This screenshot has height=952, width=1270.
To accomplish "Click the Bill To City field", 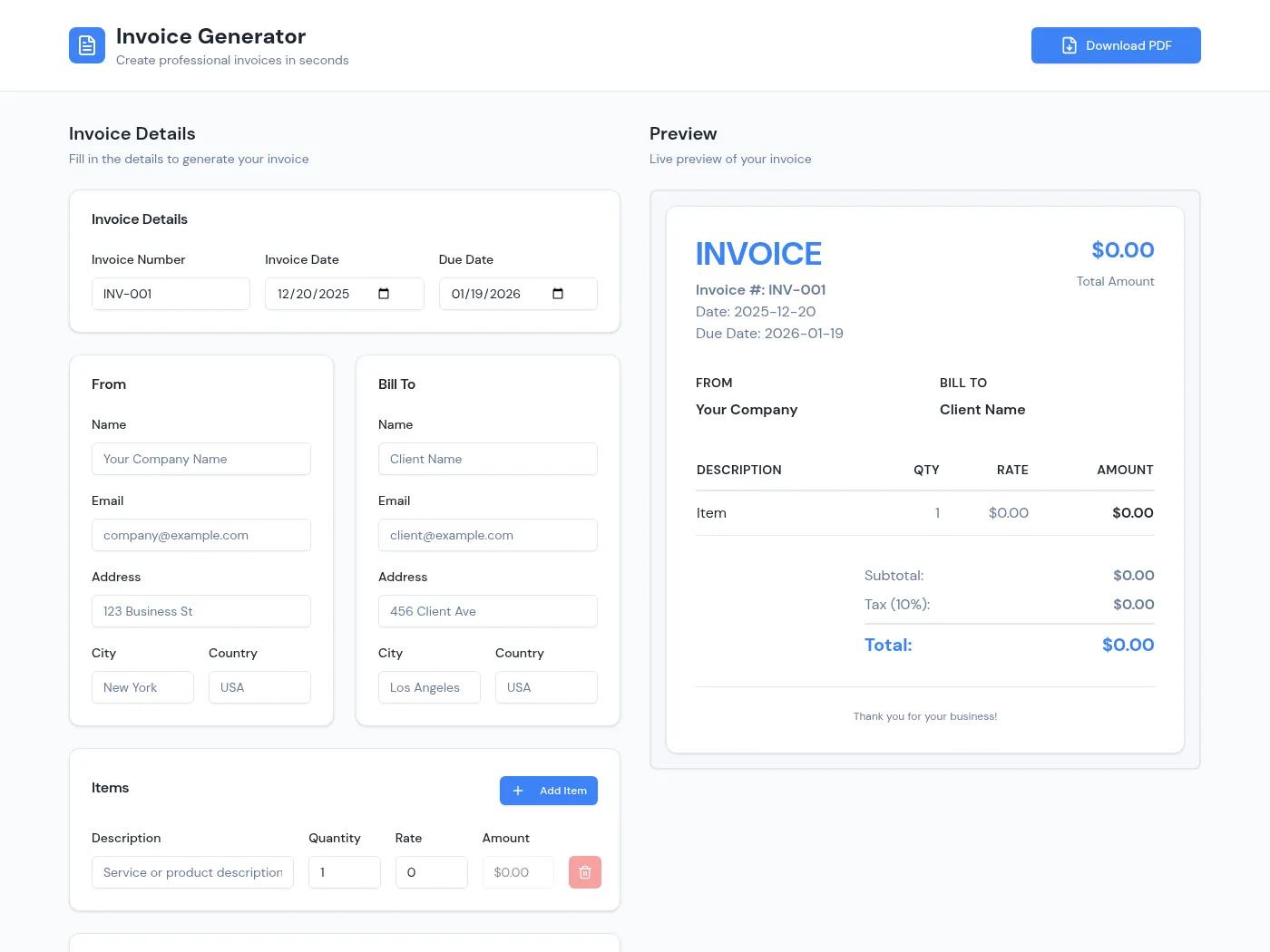I will (x=429, y=687).
